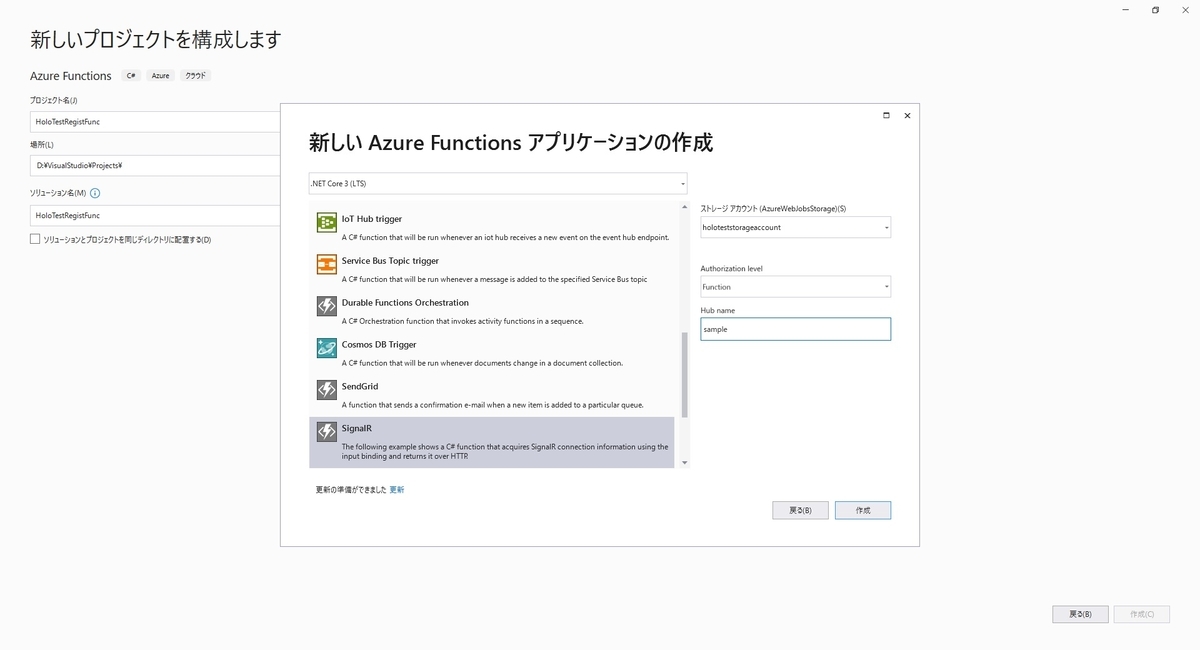Toggle same-directory solution and project checkbox
Viewport: 1200px width, 650px height.
pos(35,239)
